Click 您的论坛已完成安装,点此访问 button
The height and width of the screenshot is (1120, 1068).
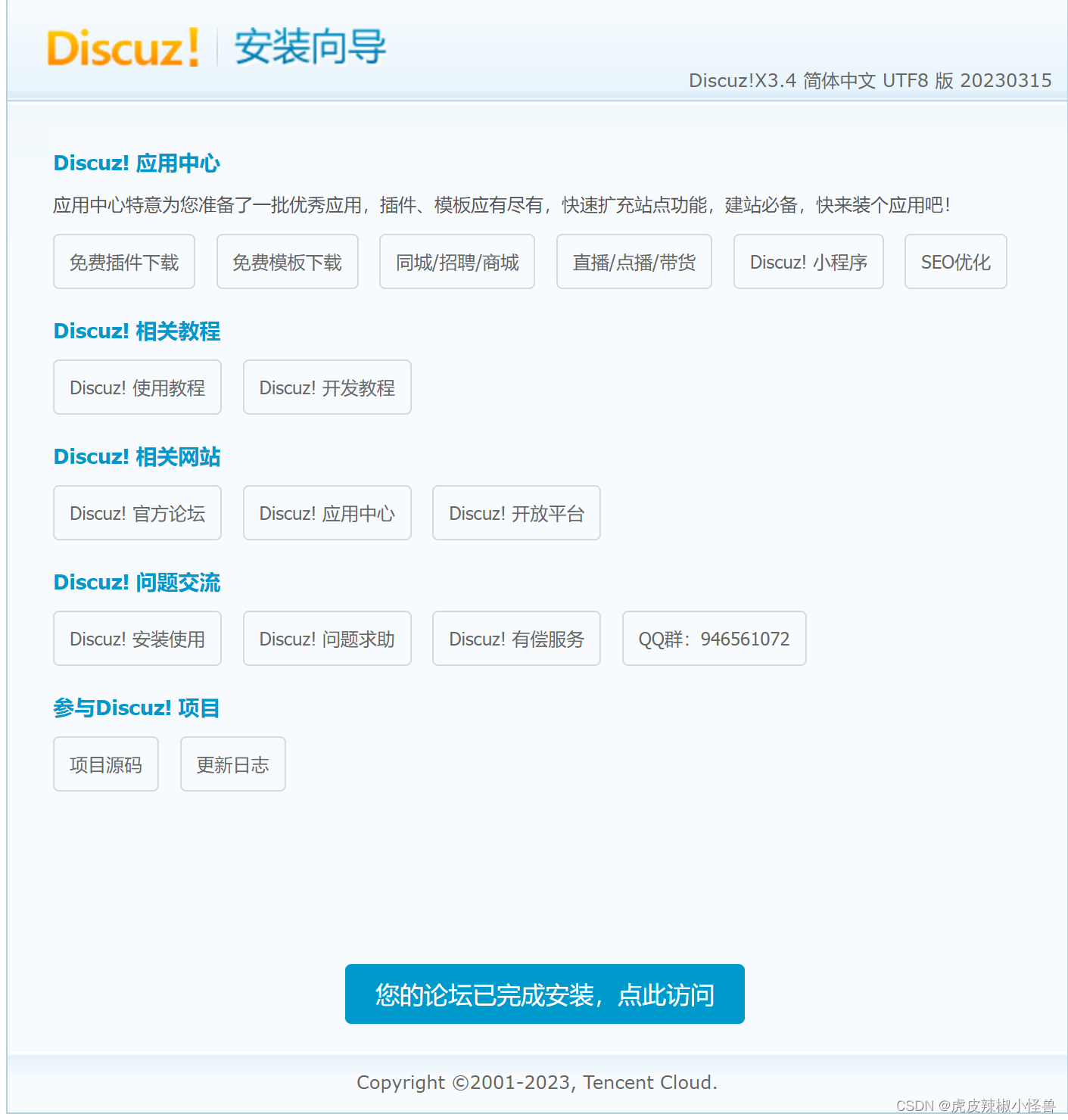pos(545,994)
